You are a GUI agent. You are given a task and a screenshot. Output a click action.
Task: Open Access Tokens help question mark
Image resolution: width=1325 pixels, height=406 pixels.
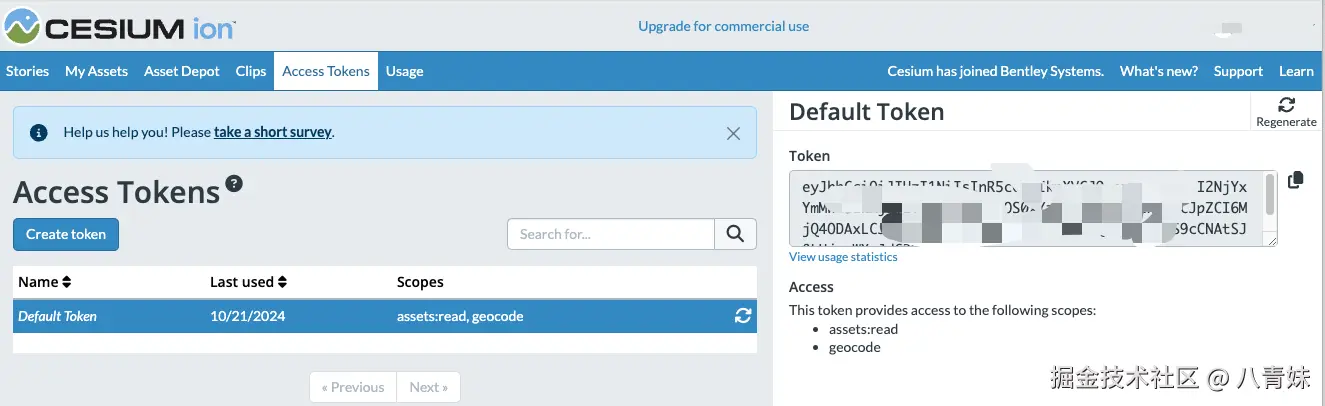(x=234, y=183)
